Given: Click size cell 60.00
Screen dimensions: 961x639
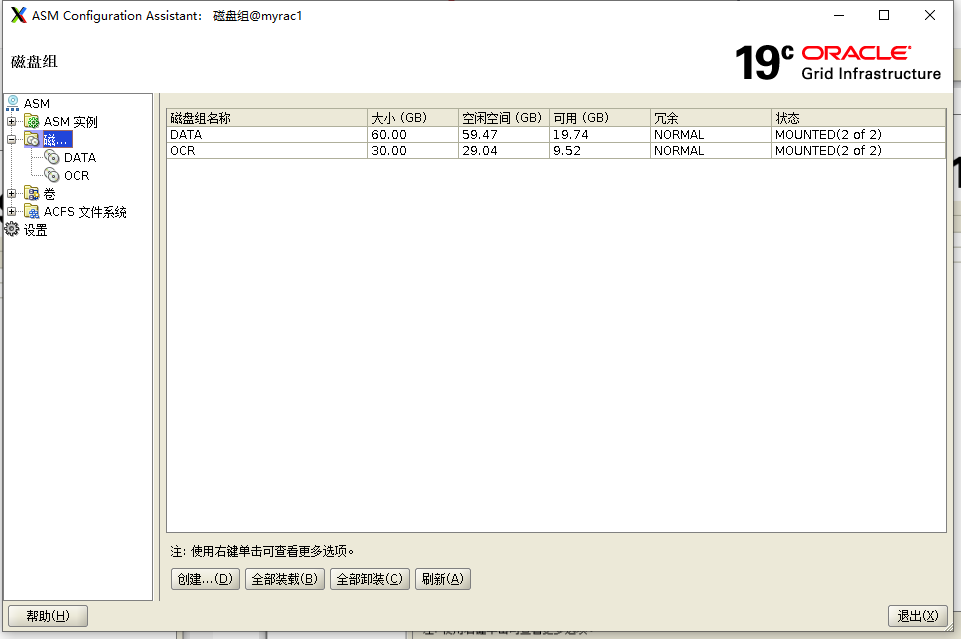Looking at the screenshot, I should pyautogui.click(x=412, y=134).
